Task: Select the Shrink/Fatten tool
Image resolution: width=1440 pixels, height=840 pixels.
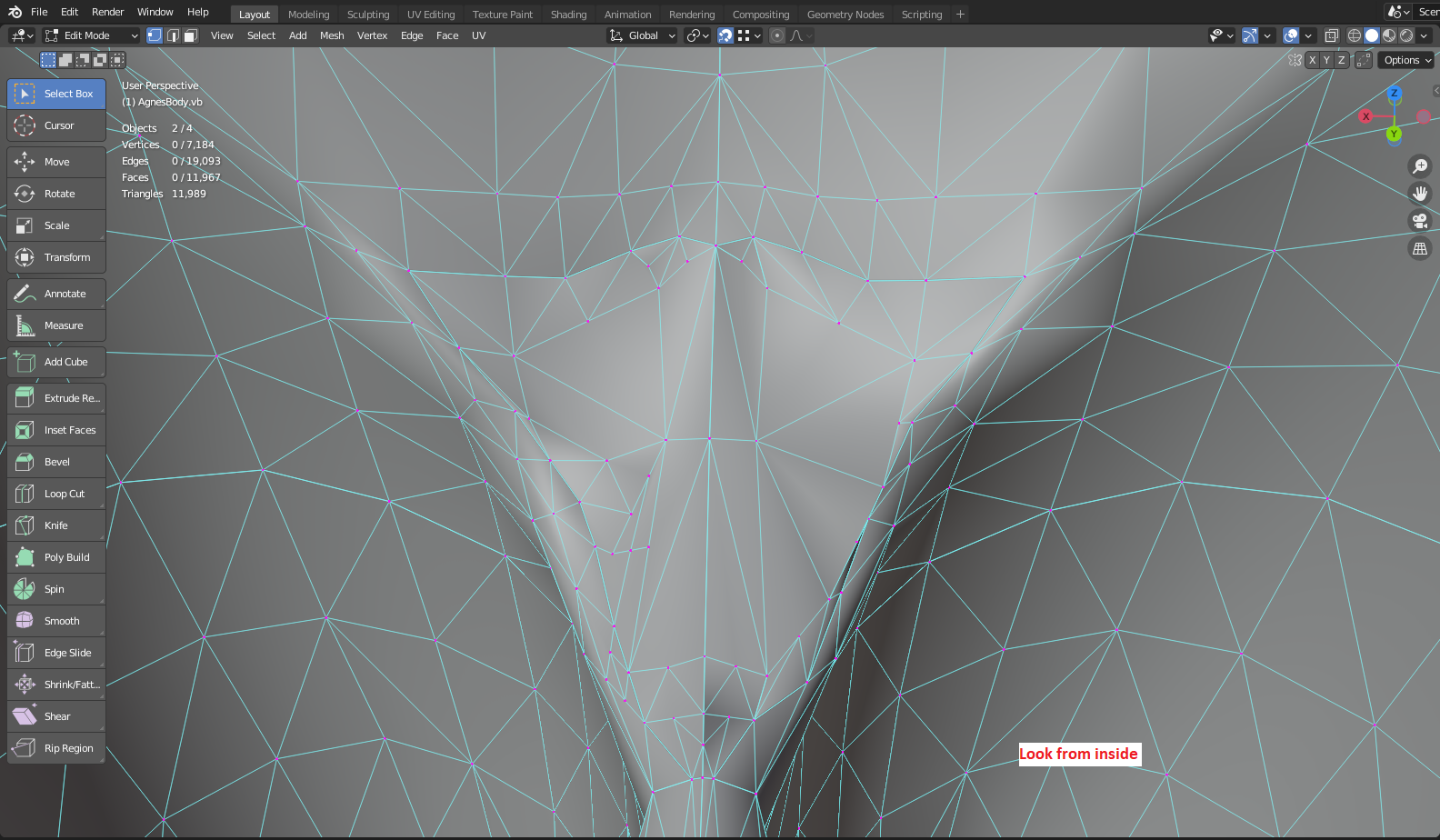Action: click(56, 685)
